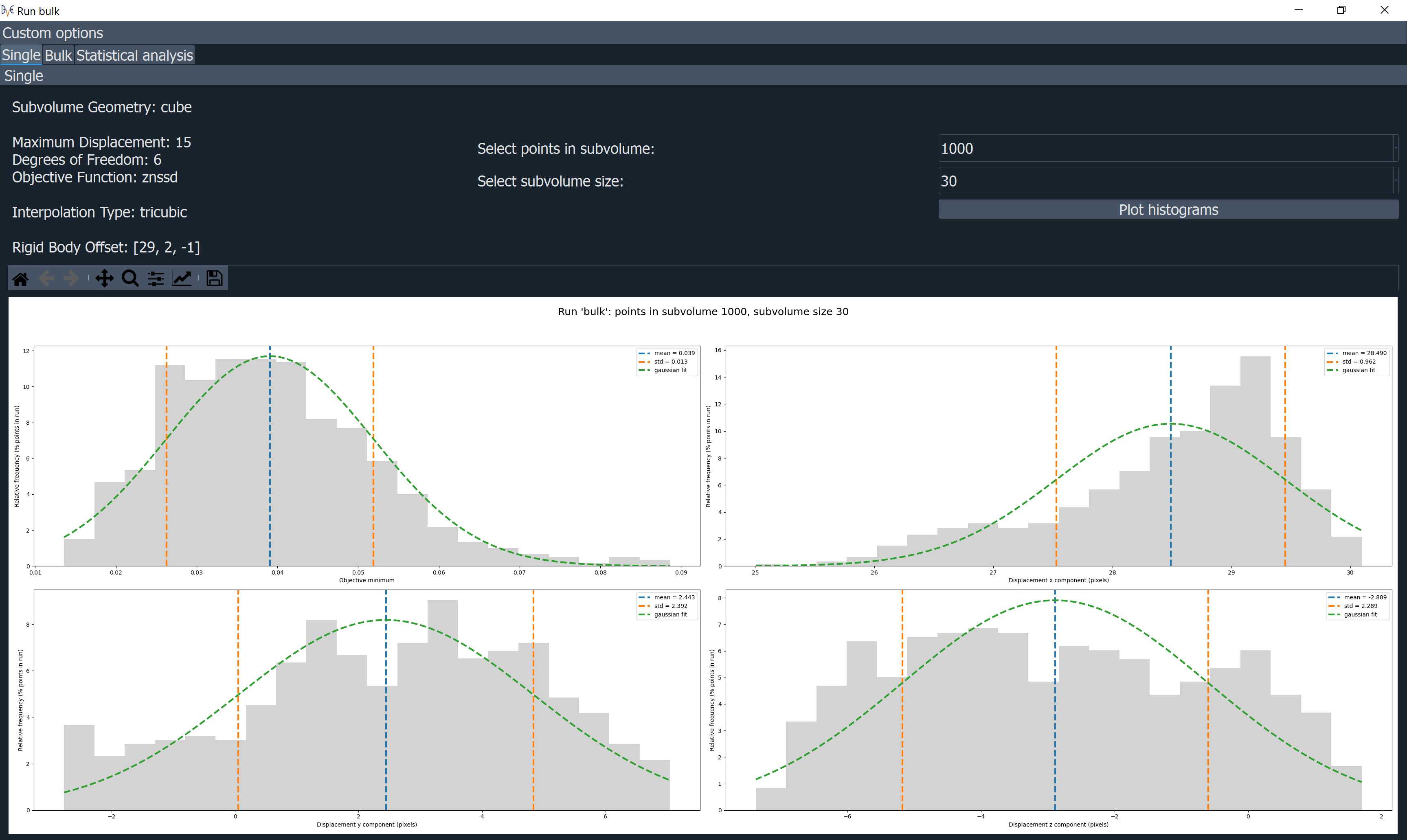
Task: Go back to previous plot view
Action: (x=46, y=279)
